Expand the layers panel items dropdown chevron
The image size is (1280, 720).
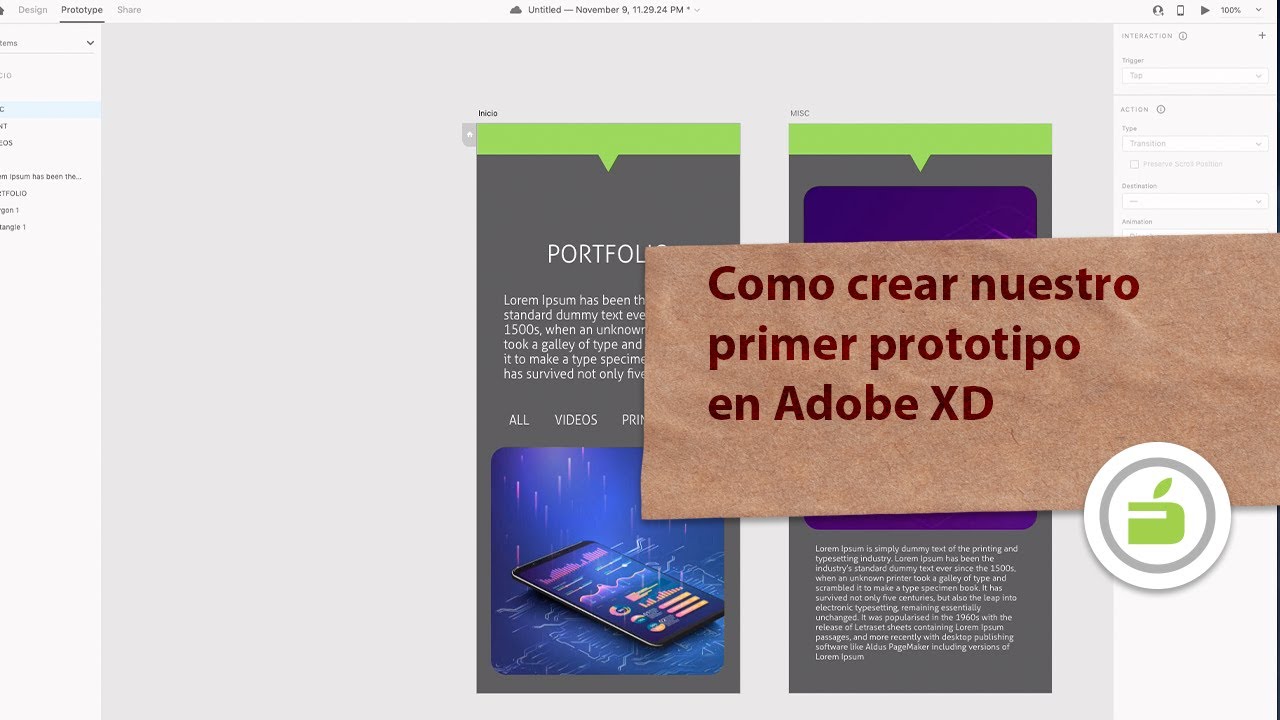[x=90, y=43]
